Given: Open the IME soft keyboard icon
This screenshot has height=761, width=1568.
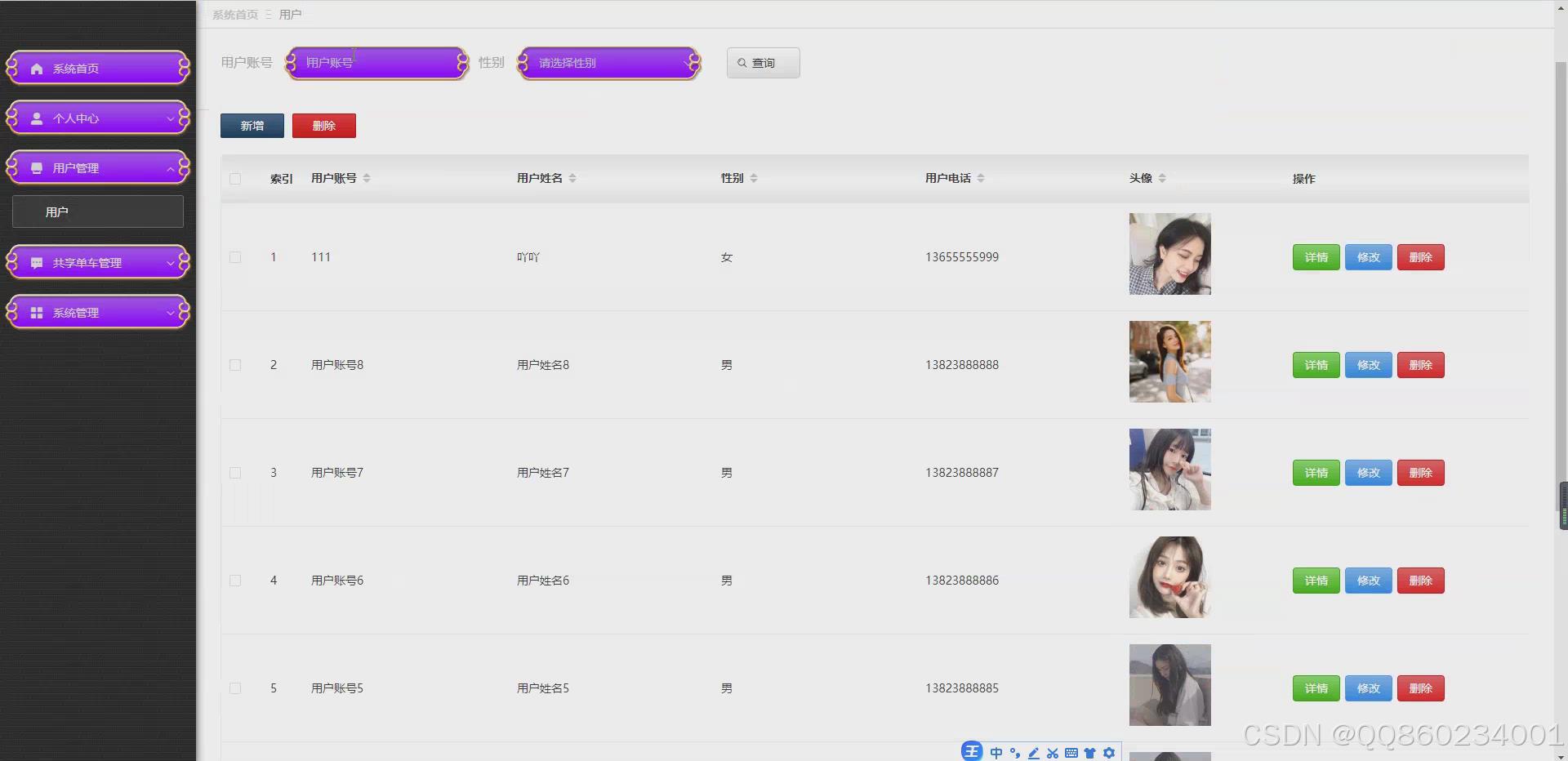Looking at the screenshot, I should pyautogui.click(x=1071, y=753).
